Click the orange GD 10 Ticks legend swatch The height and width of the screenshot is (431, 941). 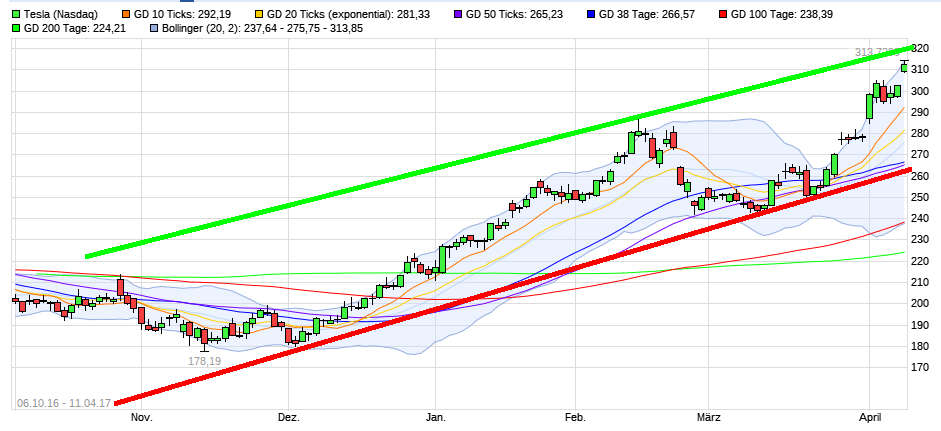[x=125, y=14]
